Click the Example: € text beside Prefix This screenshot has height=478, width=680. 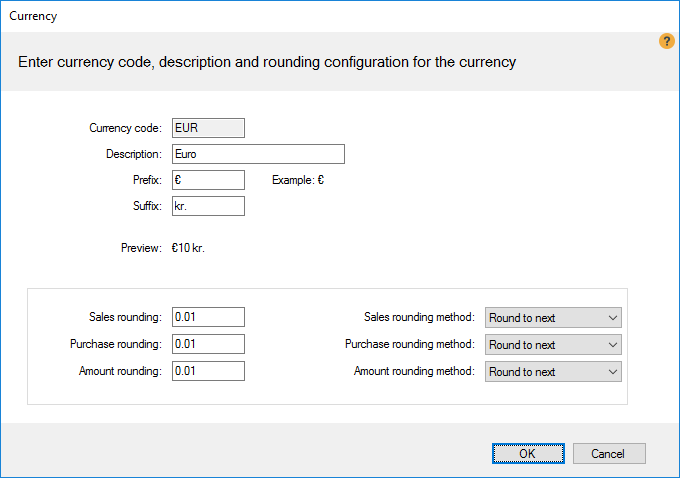[x=298, y=181]
